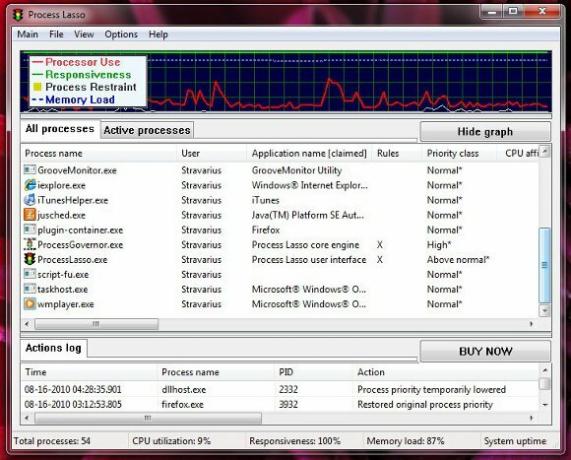Click Responsiveness legend entry in graph
Screen dimensions: 571x460
pos(82,75)
